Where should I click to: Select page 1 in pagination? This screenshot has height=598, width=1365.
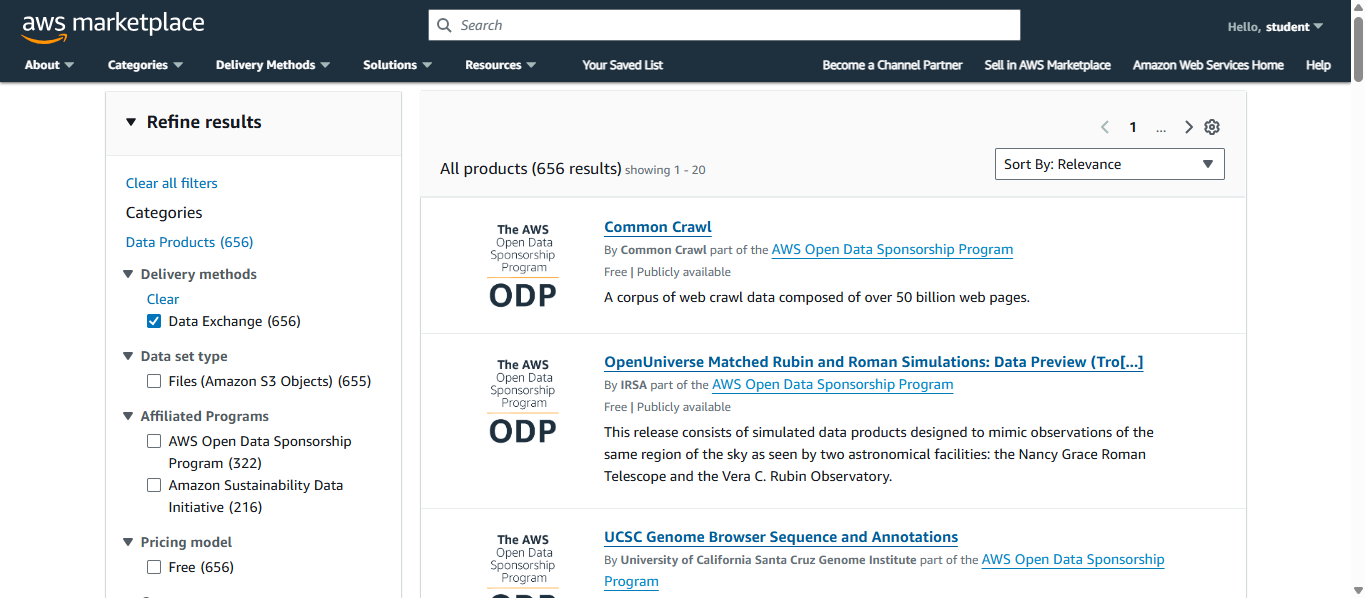coord(1133,127)
